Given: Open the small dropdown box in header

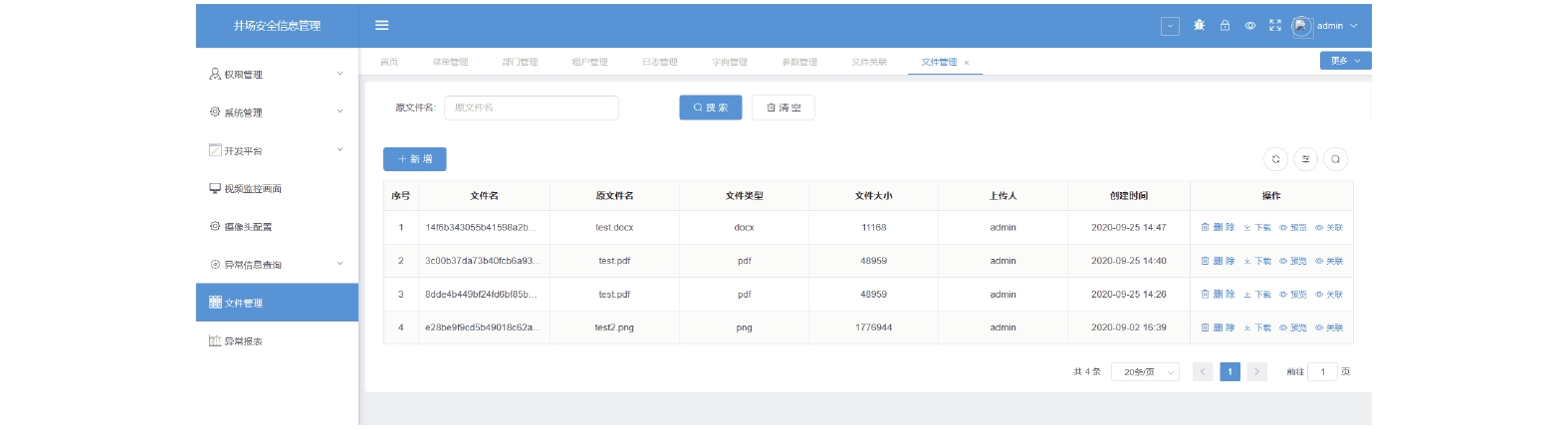Looking at the screenshot, I should (x=1170, y=27).
